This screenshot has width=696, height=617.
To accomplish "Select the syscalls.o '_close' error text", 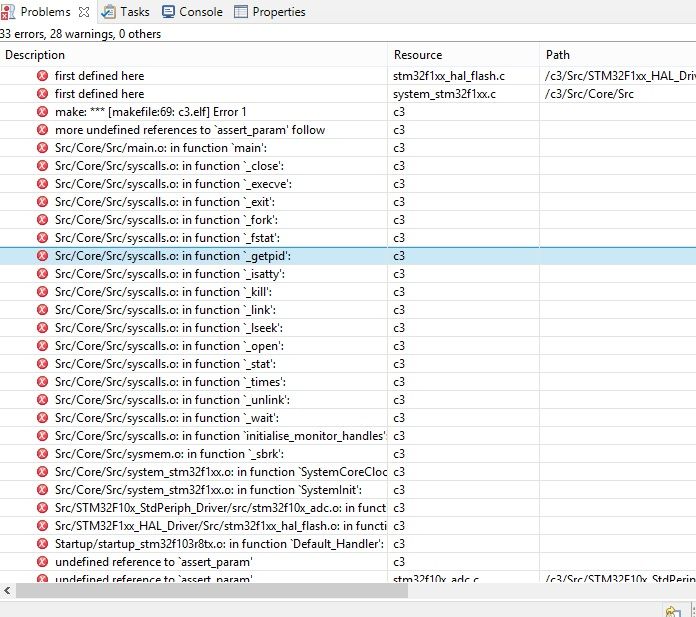I will [169, 166].
